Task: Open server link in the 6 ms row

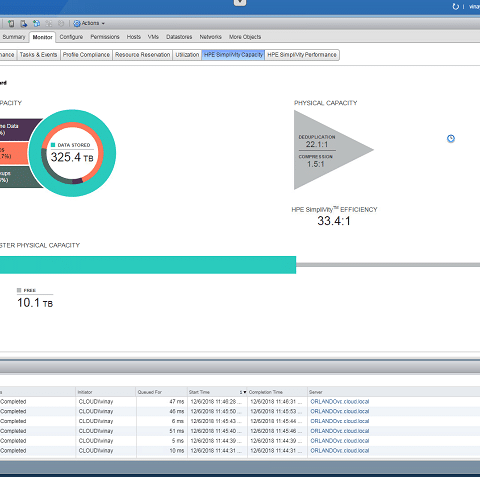Action: 340,421
